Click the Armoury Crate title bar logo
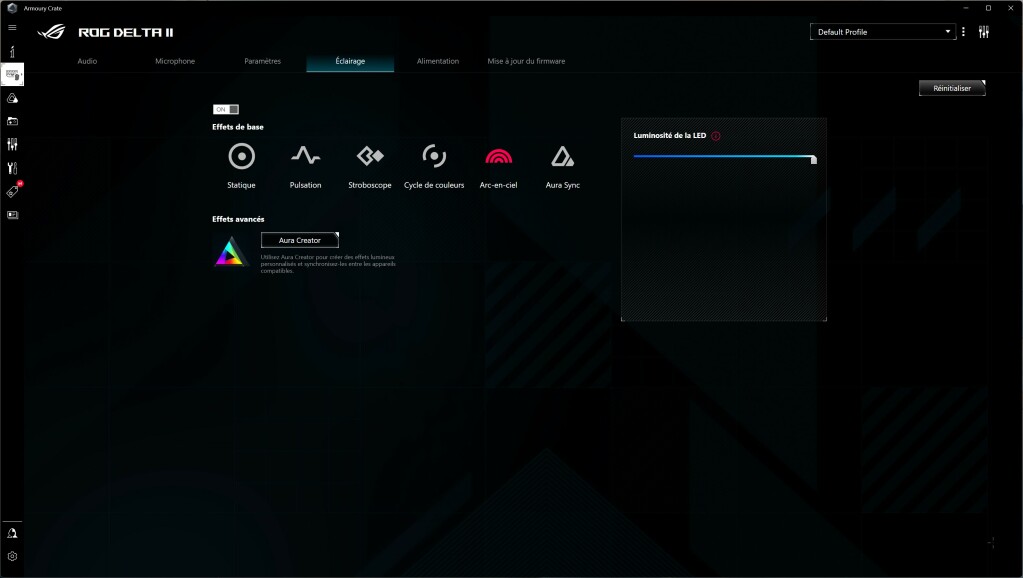 [11, 8]
